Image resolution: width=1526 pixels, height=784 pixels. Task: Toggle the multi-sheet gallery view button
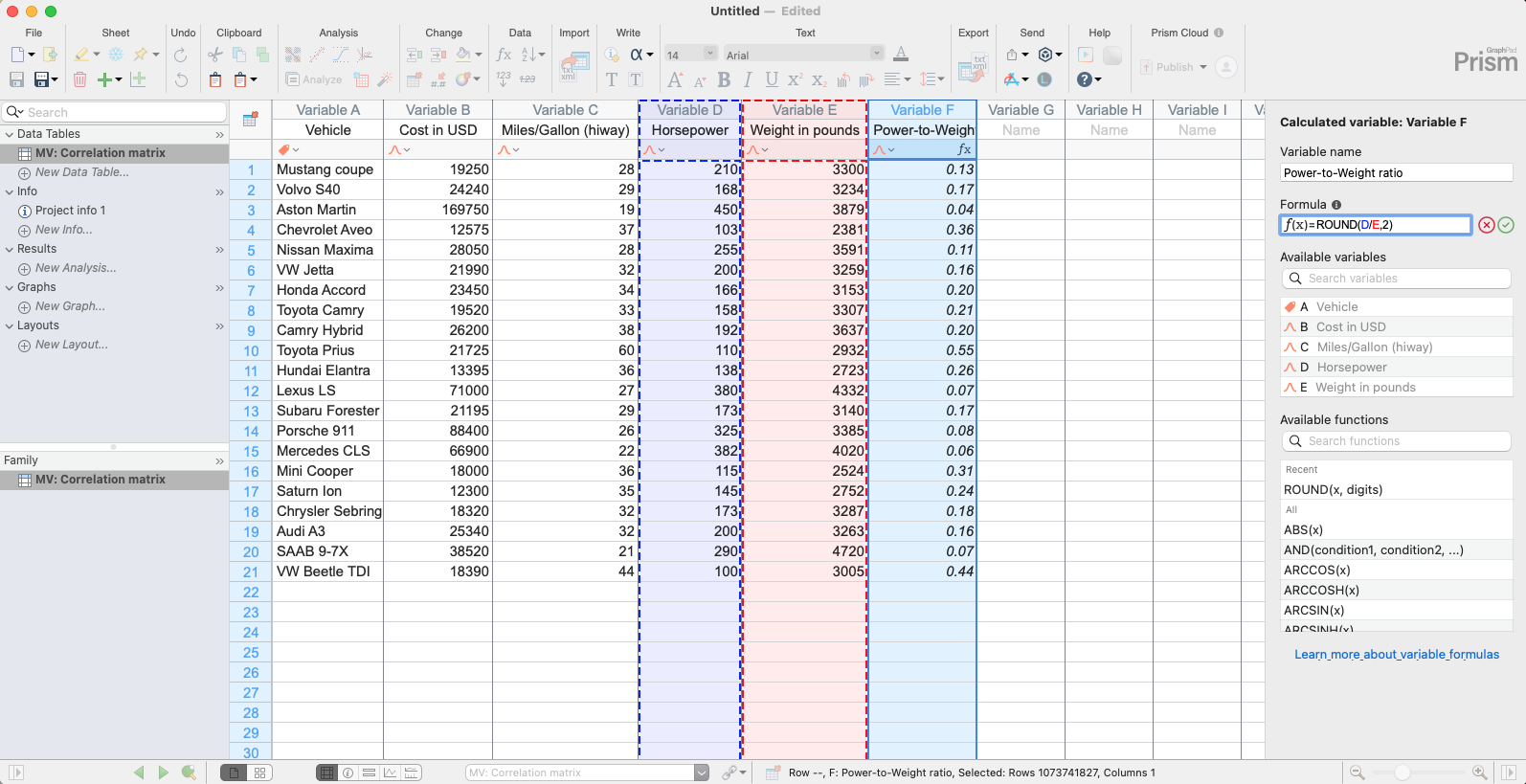(x=259, y=773)
